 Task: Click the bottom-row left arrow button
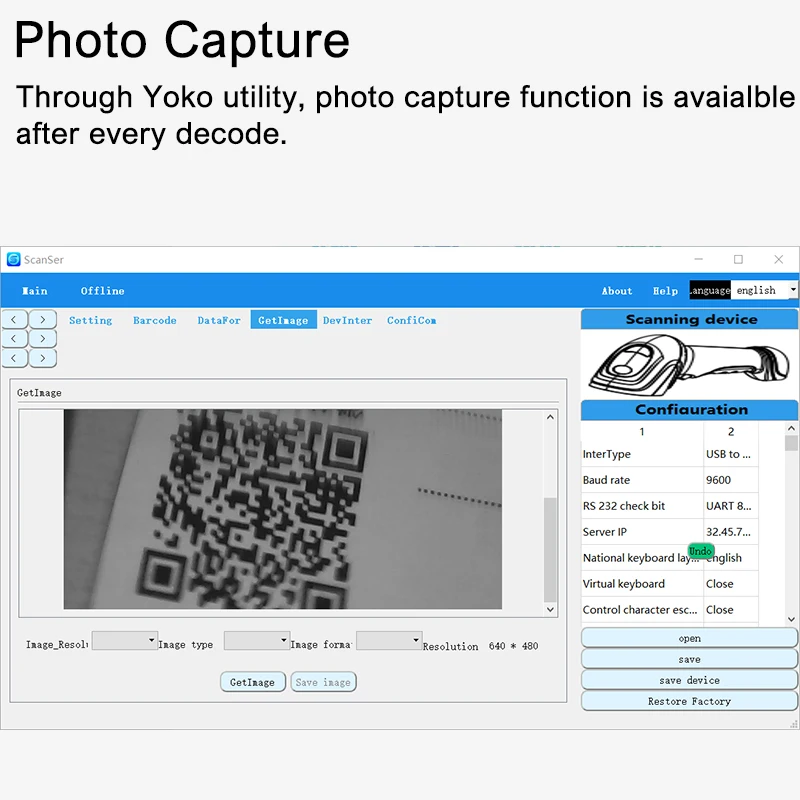point(14,358)
